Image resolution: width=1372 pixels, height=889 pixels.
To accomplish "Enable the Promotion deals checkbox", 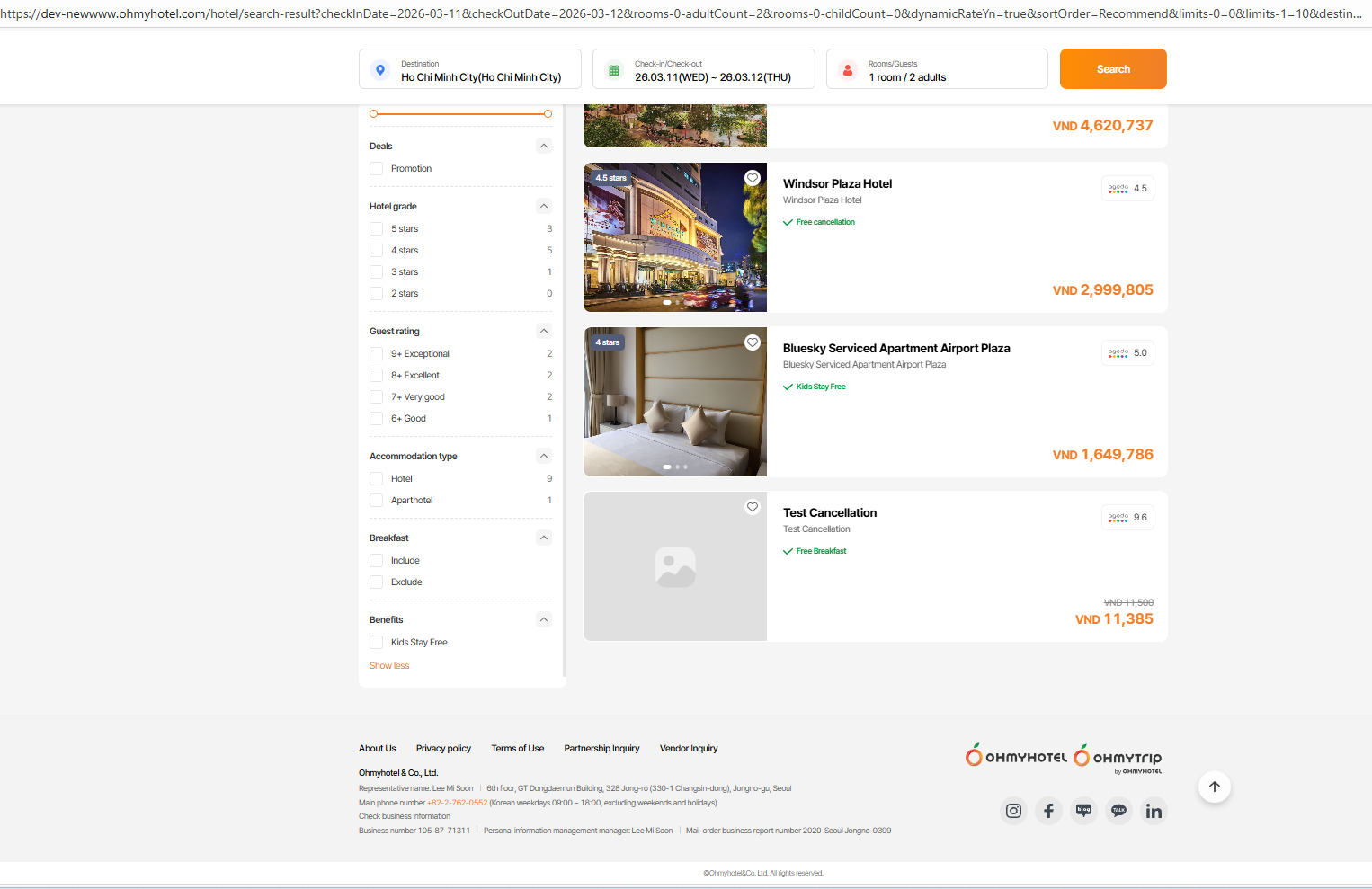I will tap(377, 169).
